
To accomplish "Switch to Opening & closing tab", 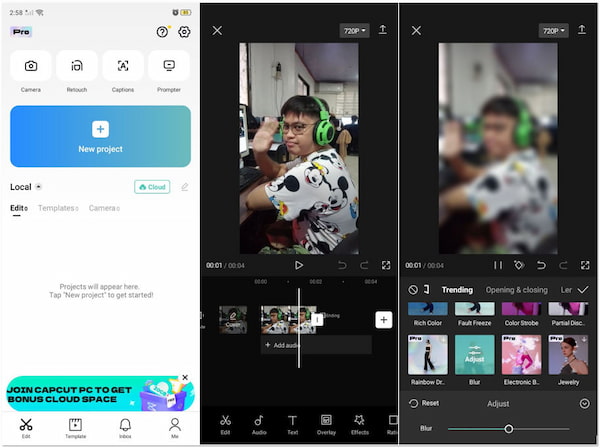I will 517,290.
